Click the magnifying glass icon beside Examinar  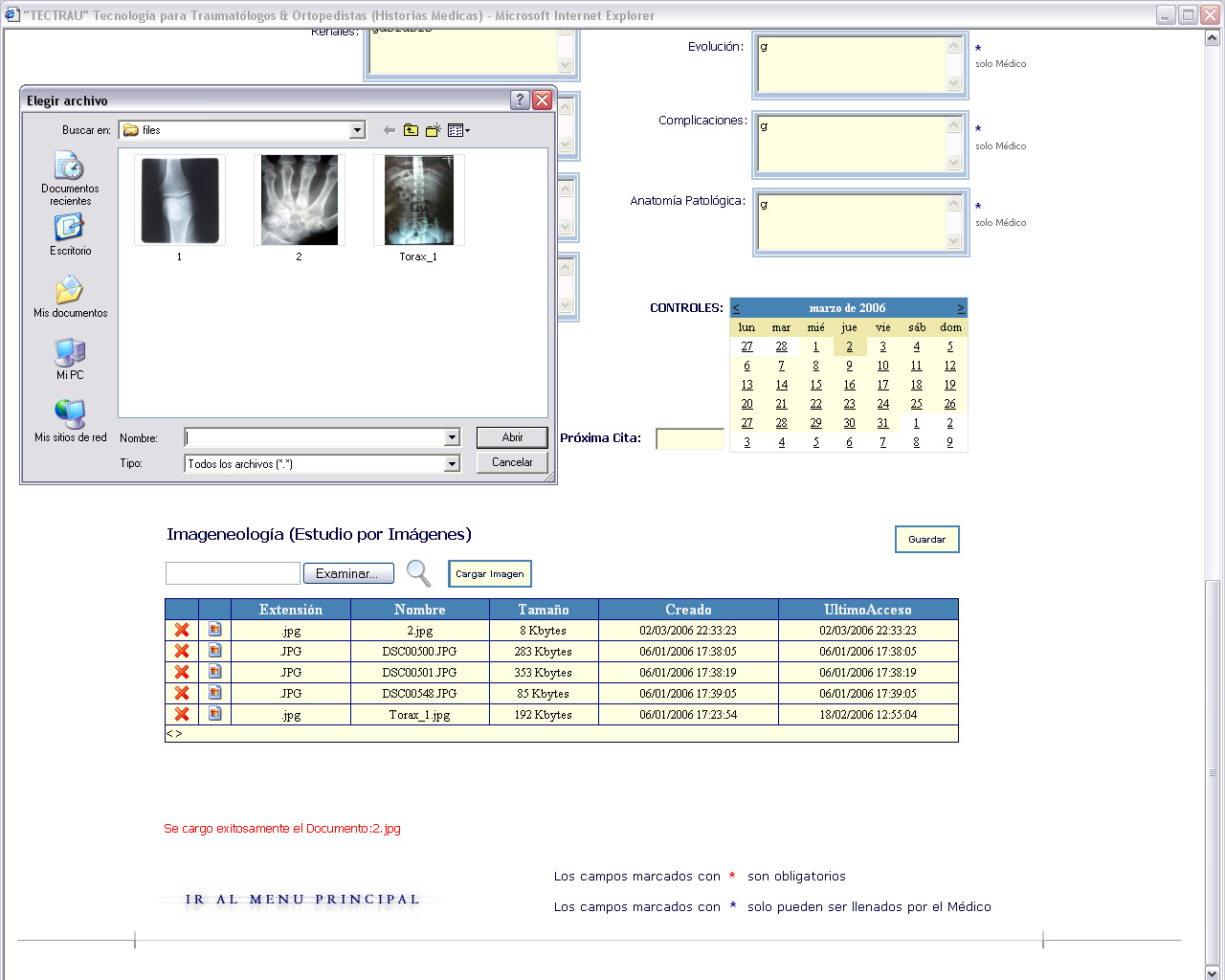click(x=418, y=573)
